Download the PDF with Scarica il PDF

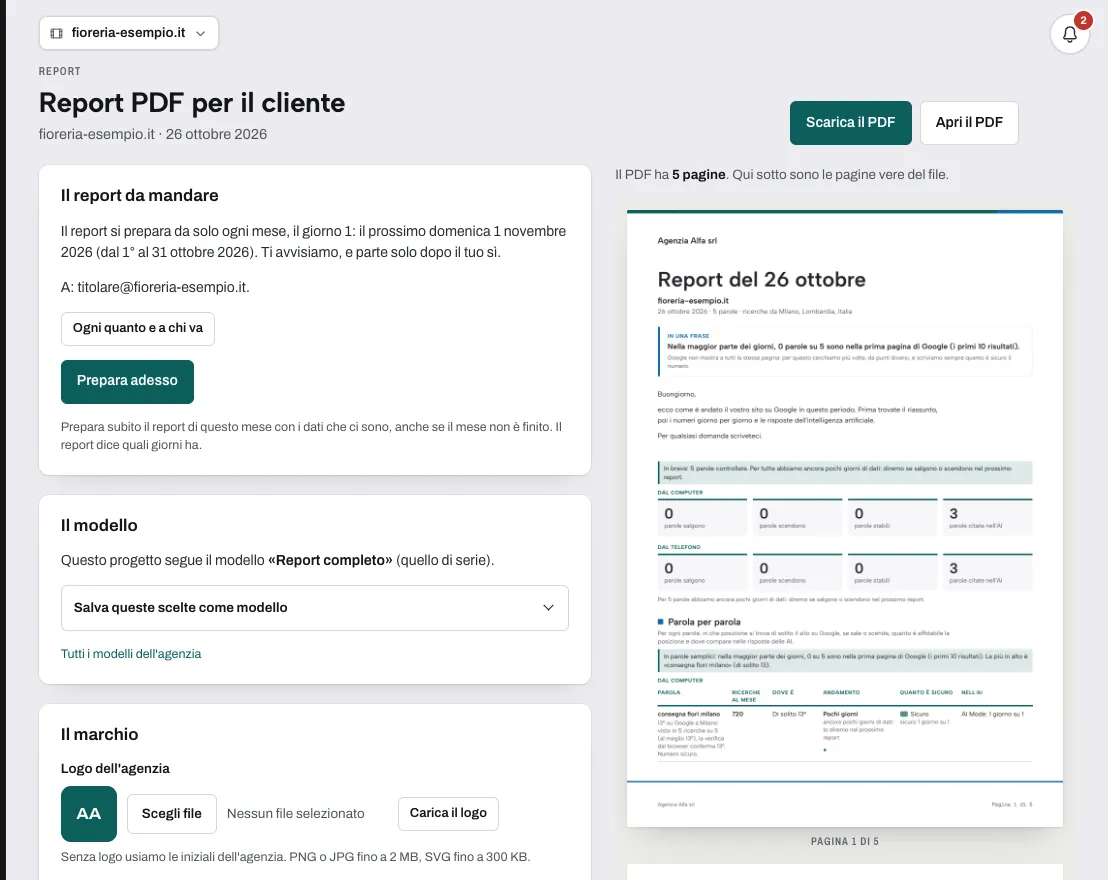tap(851, 122)
